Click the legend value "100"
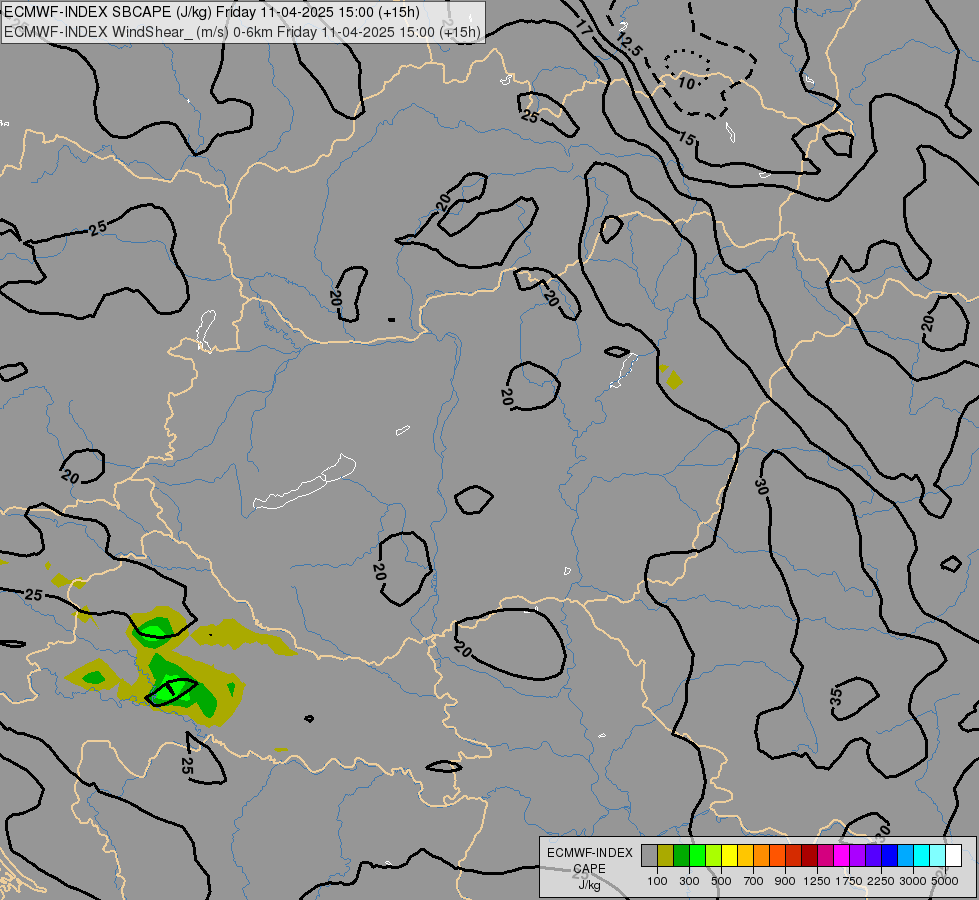The width and height of the screenshot is (979, 900). coord(657,881)
